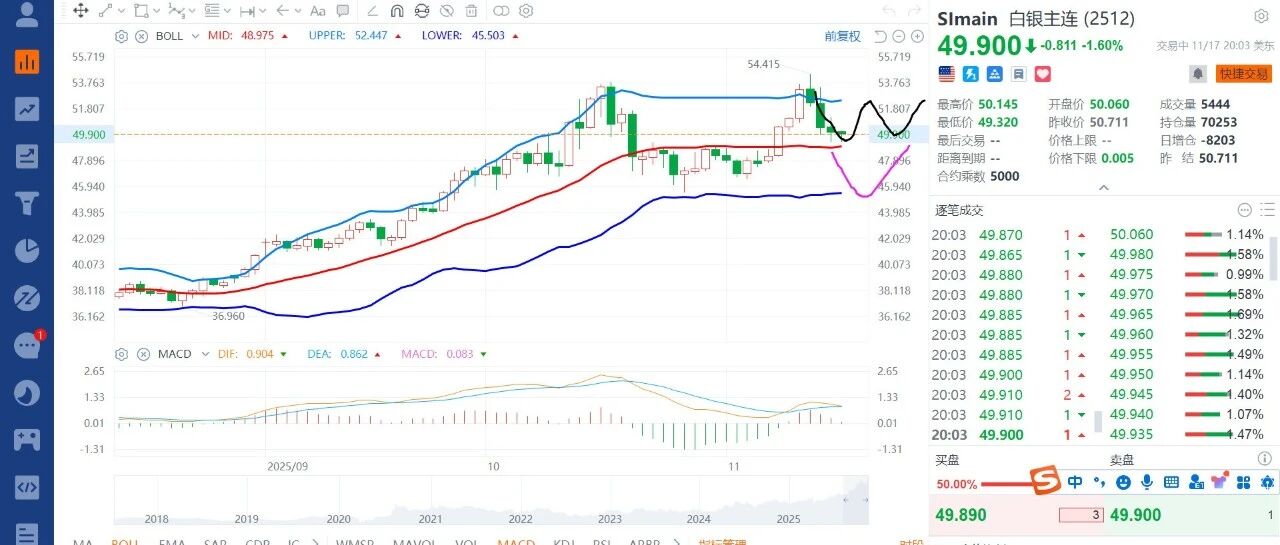The image size is (1280, 545).
Task: Click the heart favorite icon
Action: 1043,74
